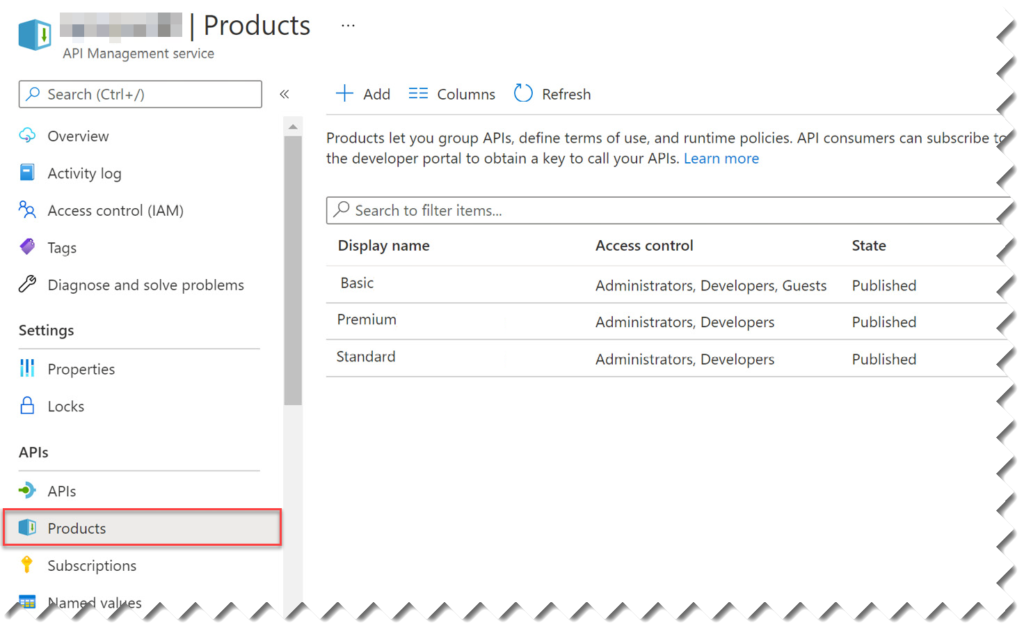Open Columns to customize the table
The image size is (1024, 630).
click(x=451, y=93)
